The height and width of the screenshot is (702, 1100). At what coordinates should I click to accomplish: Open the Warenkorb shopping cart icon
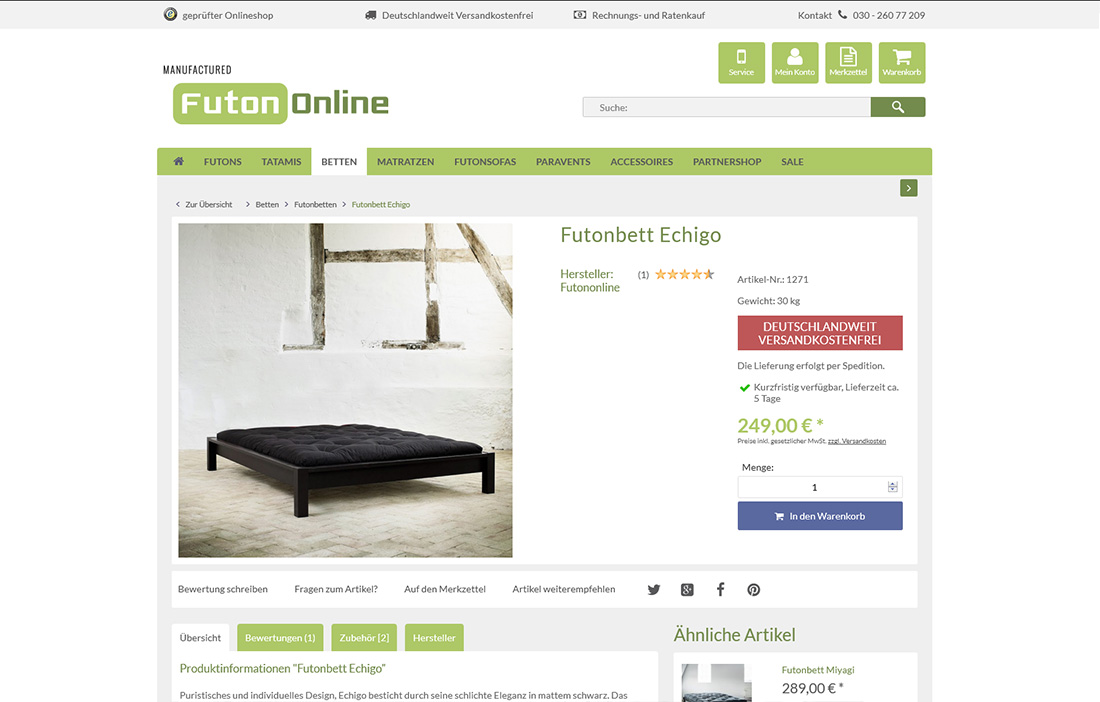pyautogui.click(x=901, y=62)
